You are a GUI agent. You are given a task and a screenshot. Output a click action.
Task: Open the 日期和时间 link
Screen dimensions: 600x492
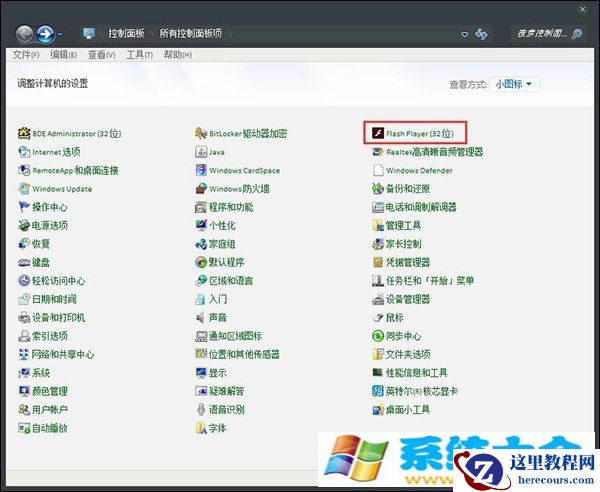point(54,299)
